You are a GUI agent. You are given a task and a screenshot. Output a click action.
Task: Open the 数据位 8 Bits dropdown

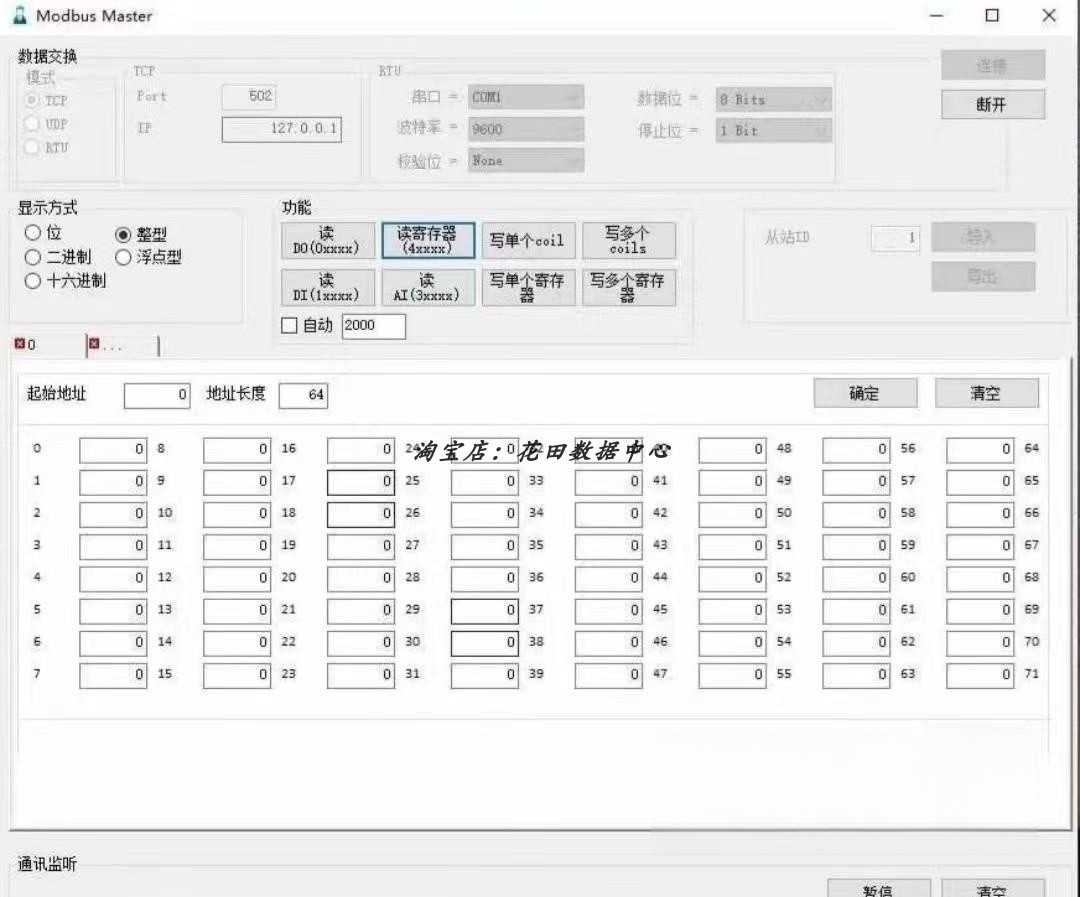[773, 99]
